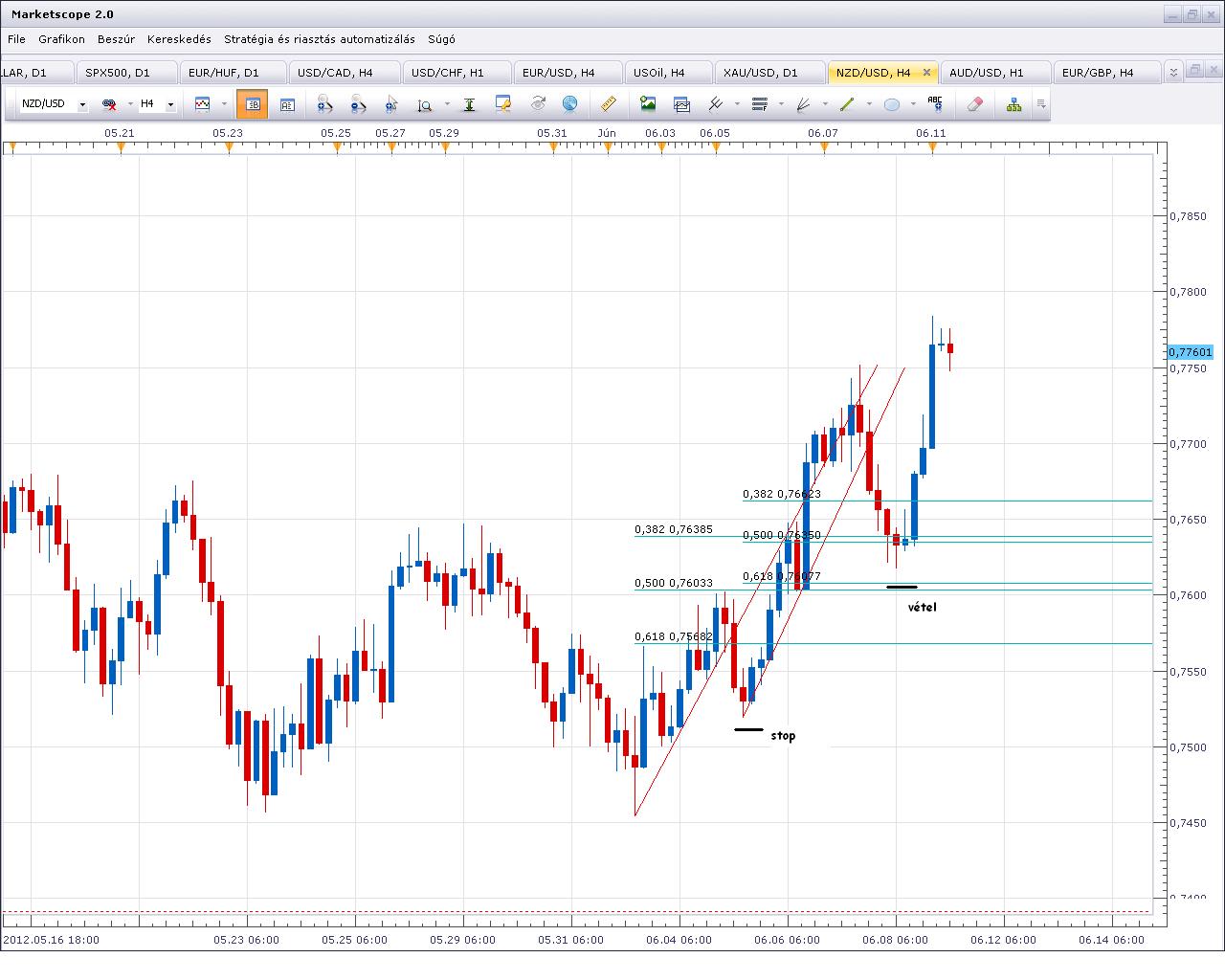The height and width of the screenshot is (980, 1225).
Task: Open the Beszúr menu
Action: (116, 39)
